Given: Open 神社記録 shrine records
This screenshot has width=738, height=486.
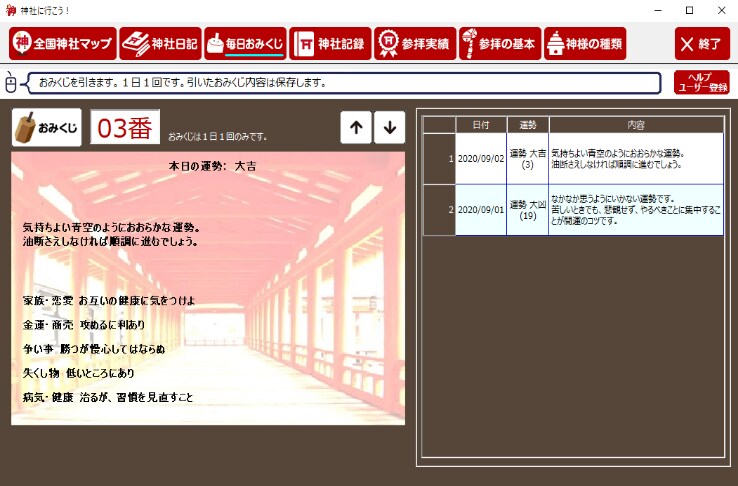Looking at the screenshot, I should [x=329, y=44].
